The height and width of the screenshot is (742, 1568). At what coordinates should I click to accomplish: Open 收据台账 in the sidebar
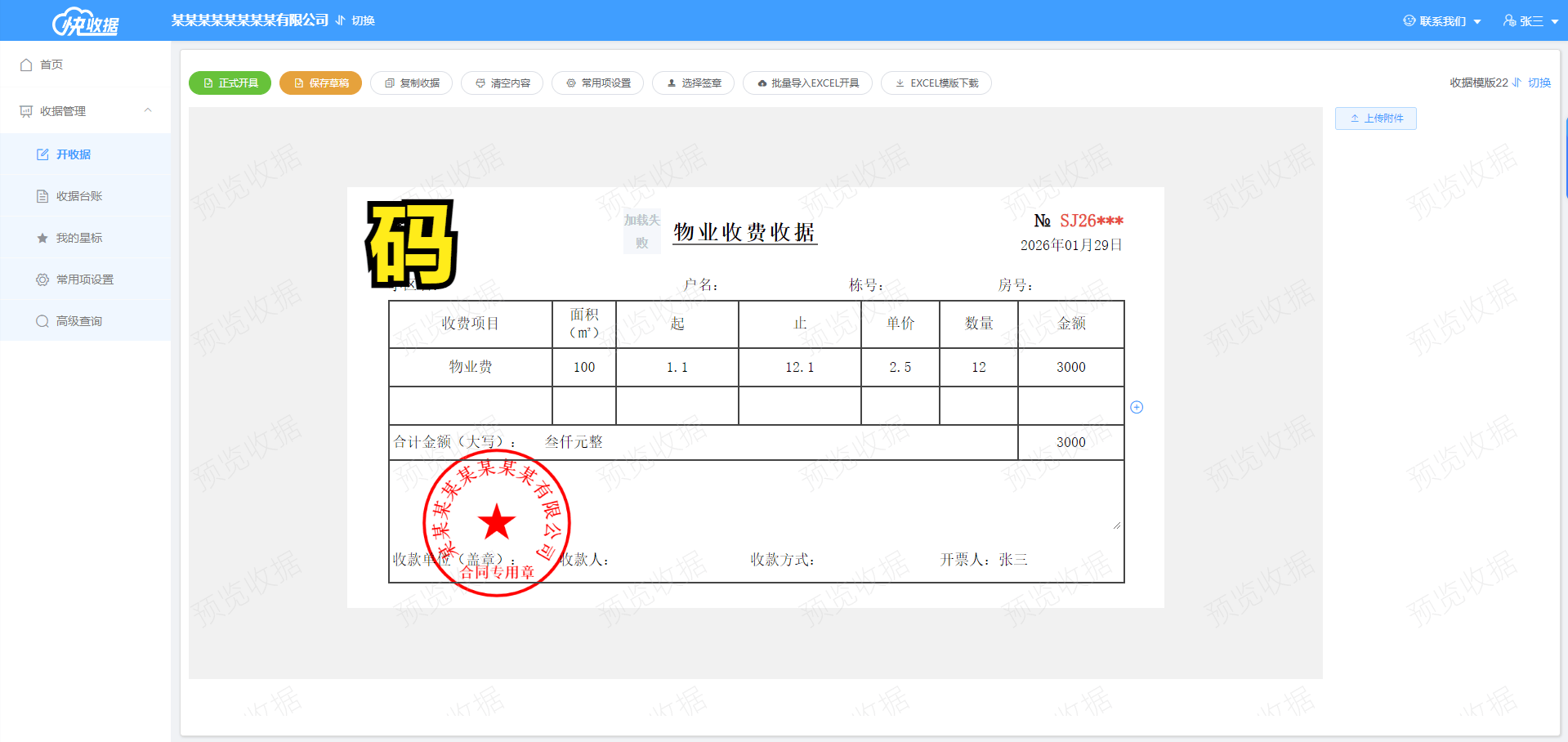tap(78, 196)
